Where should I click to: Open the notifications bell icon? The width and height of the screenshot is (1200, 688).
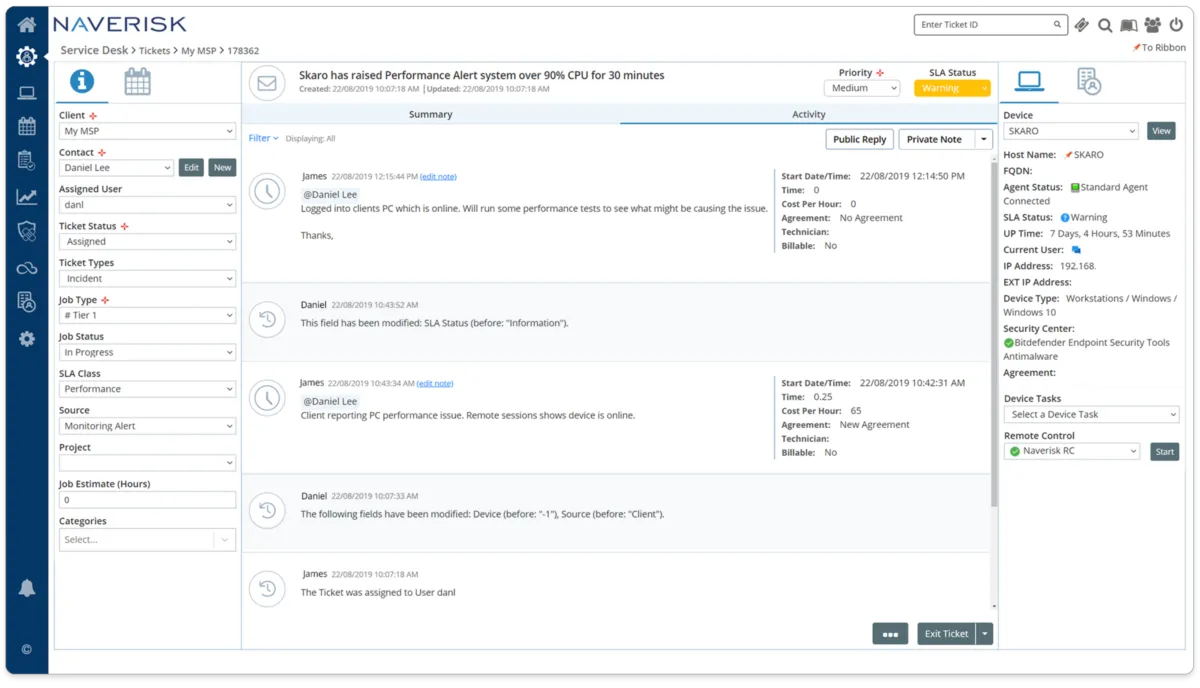click(x=27, y=588)
